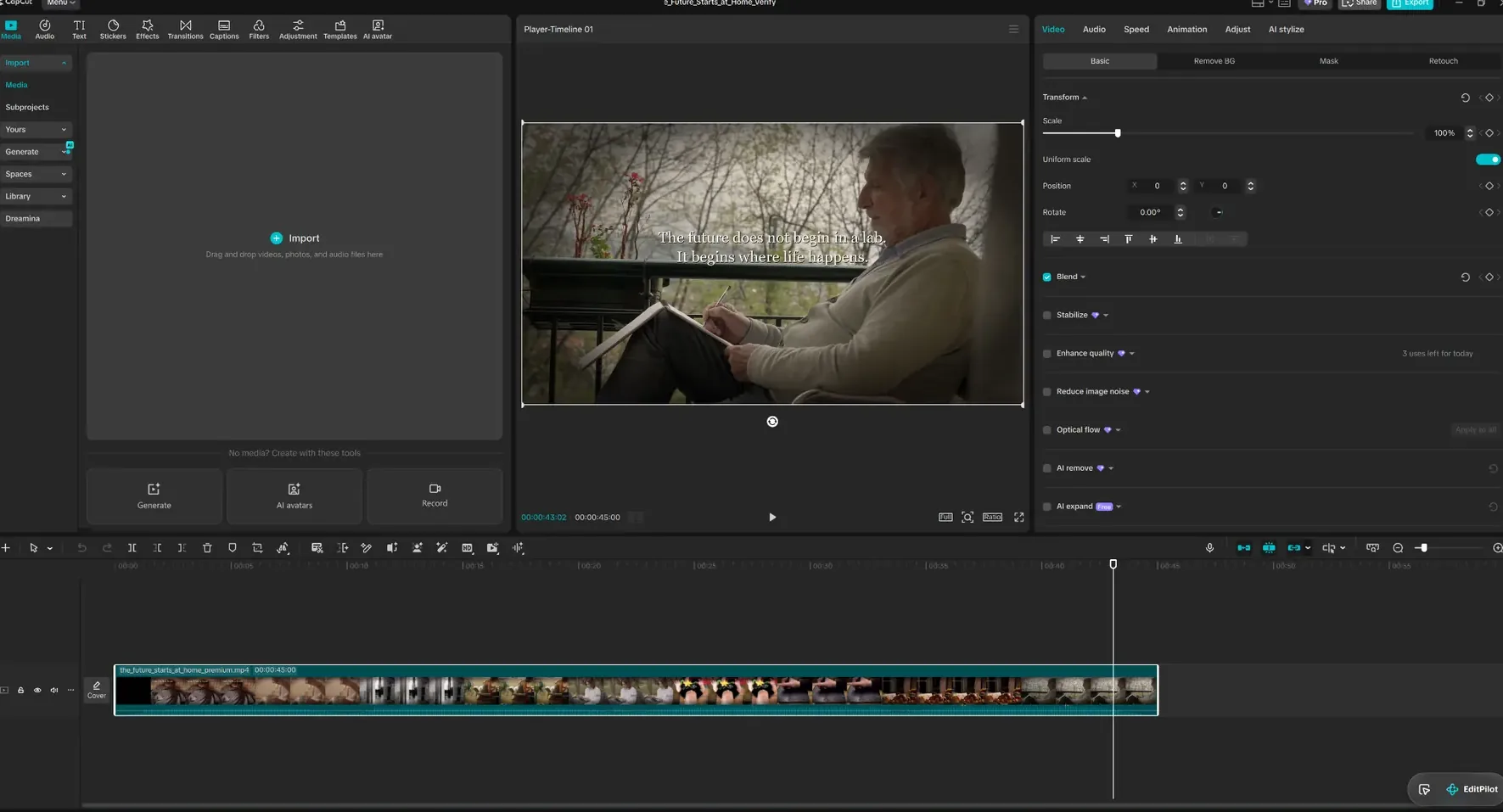Open the Text tool panel

[x=79, y=29]
